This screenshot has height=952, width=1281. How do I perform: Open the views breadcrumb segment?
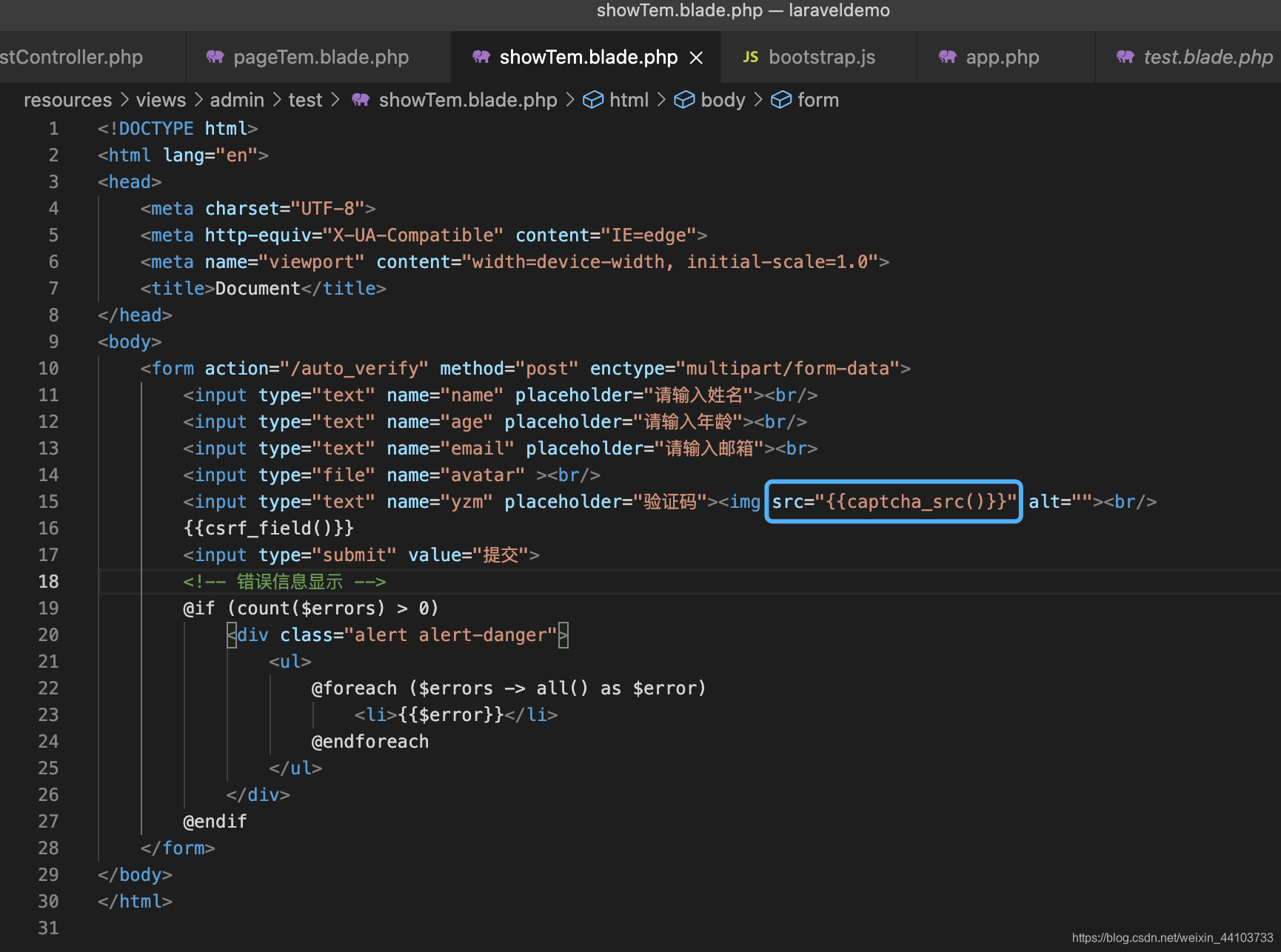[x=161, y=100]
